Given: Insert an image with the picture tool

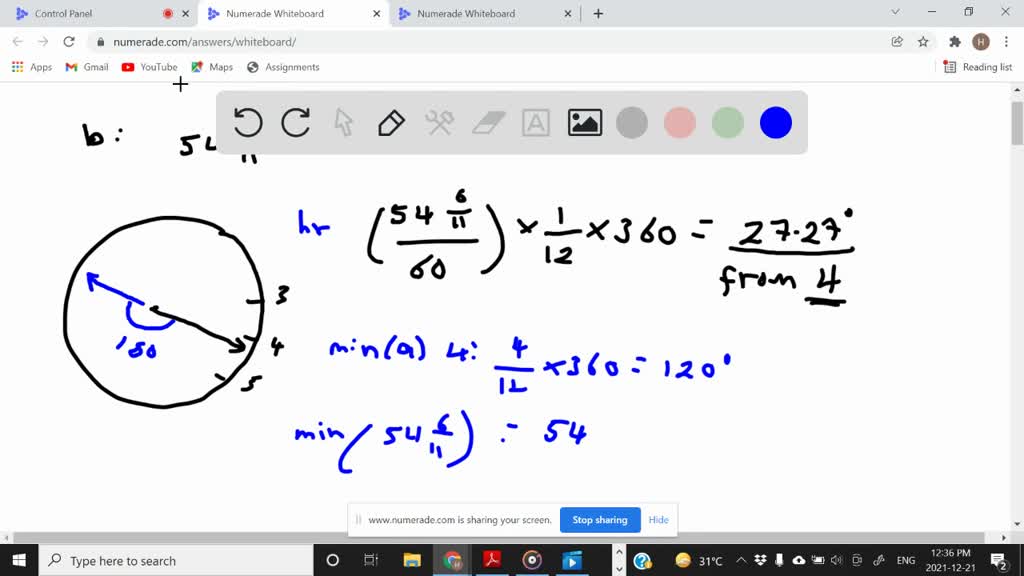Looking at the screenshot, I should pos(584,123).
